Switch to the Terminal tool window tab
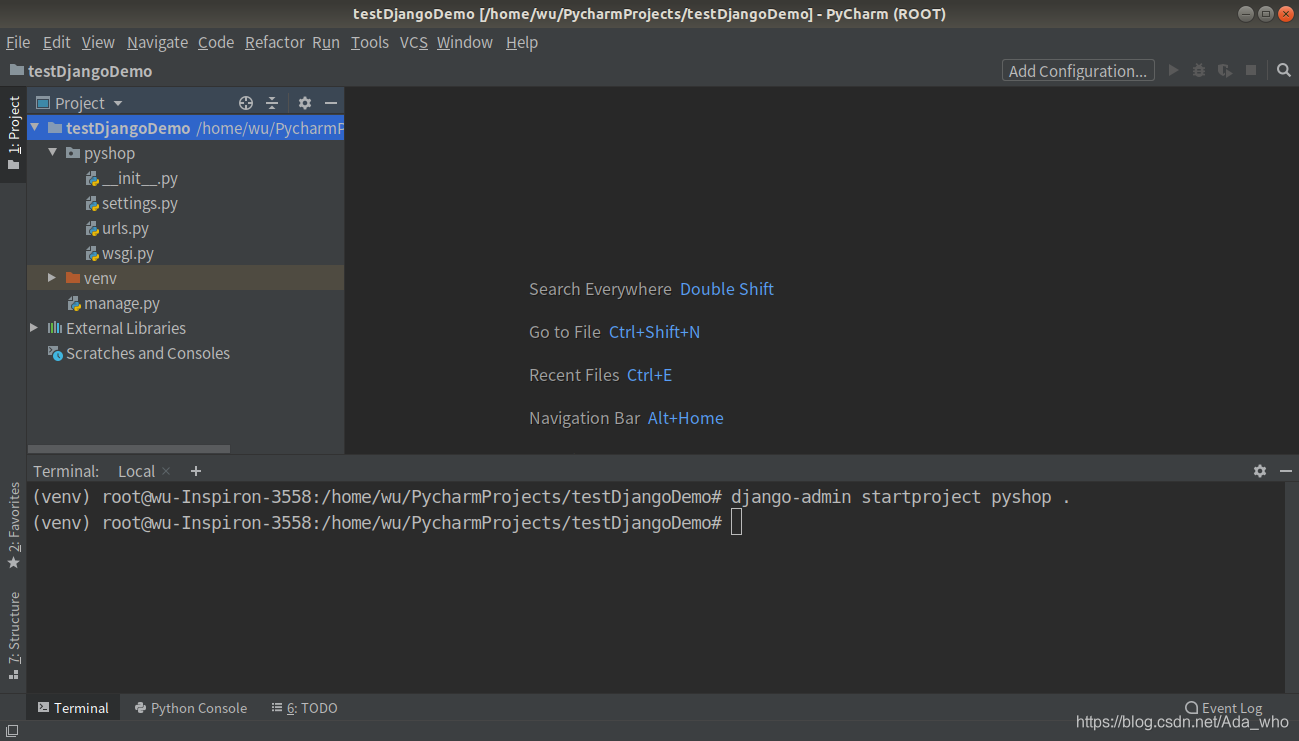 [x=73, y=708]
